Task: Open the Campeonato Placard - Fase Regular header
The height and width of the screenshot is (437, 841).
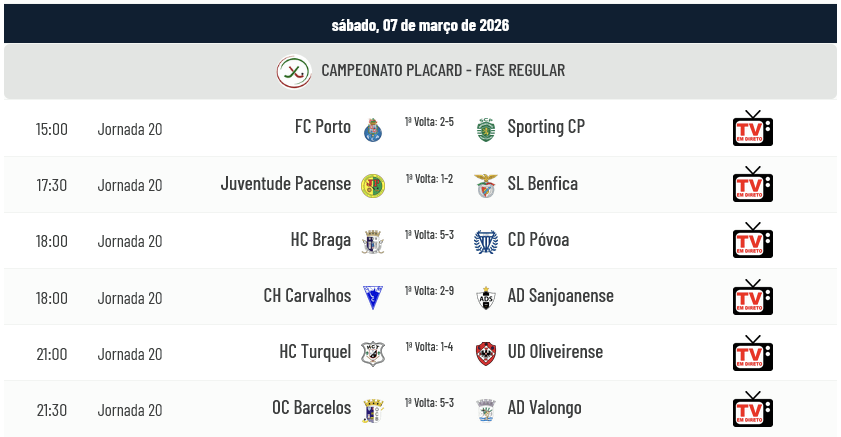Action: 443,71
